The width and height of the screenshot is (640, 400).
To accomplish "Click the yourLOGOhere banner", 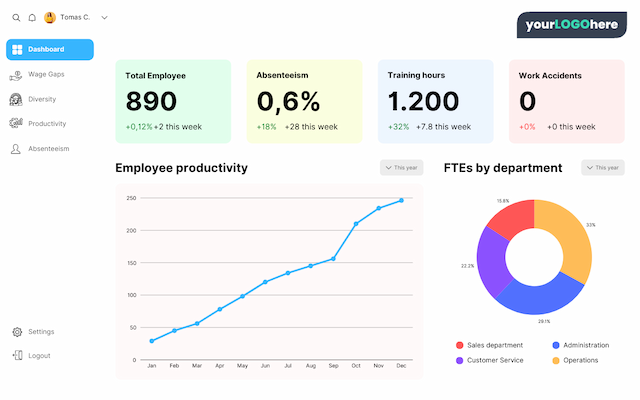I will (x=570, y=24).
